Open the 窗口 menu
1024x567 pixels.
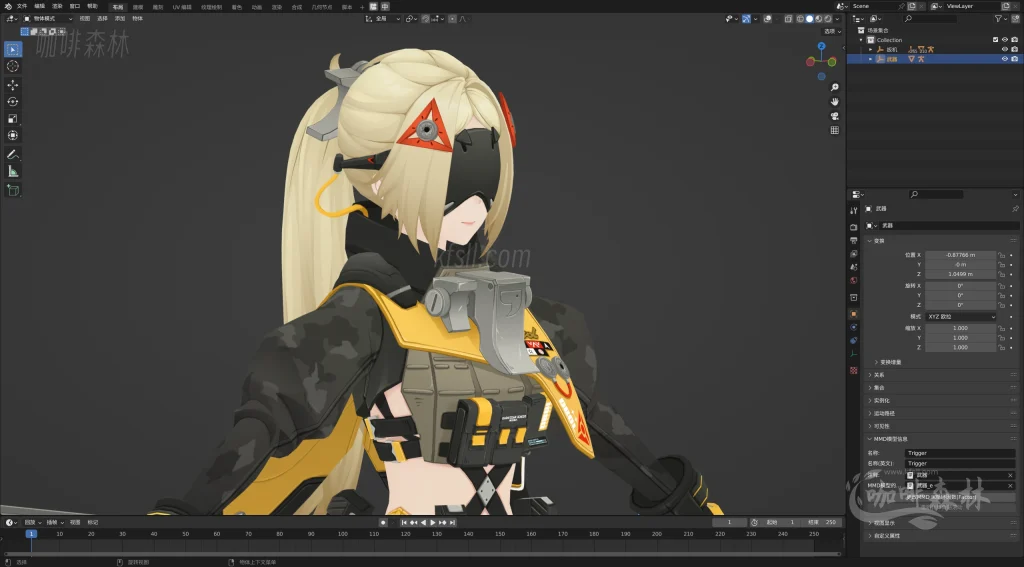tap(74, 6)
